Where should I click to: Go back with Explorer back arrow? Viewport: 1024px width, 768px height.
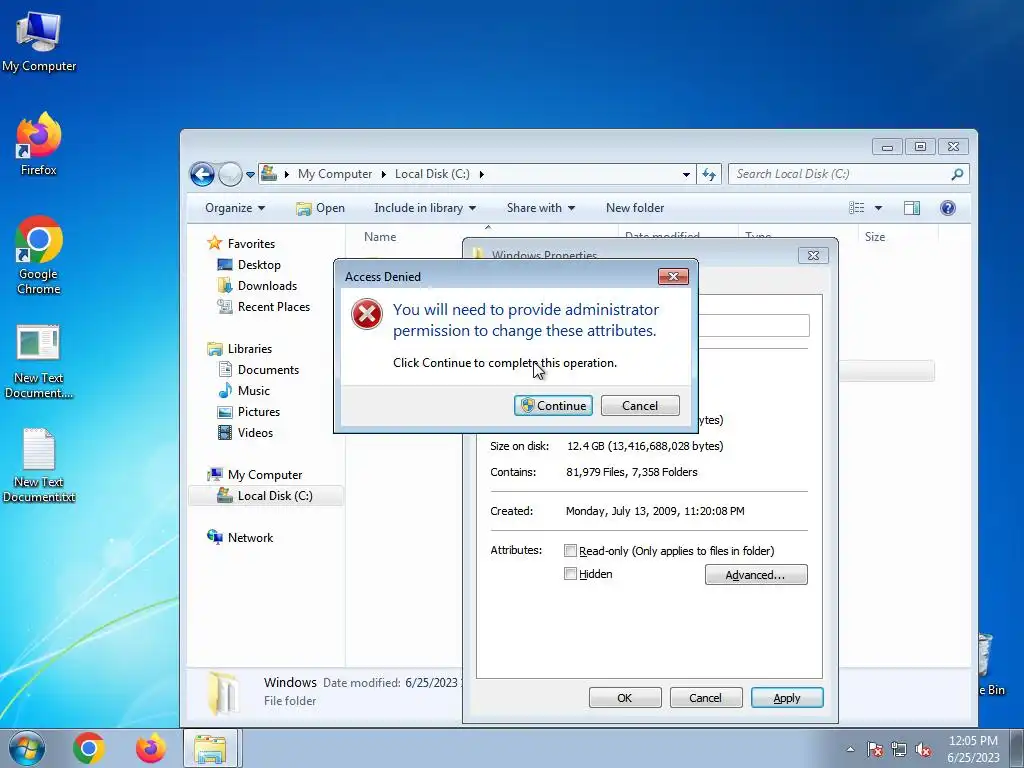click(202, 174)
